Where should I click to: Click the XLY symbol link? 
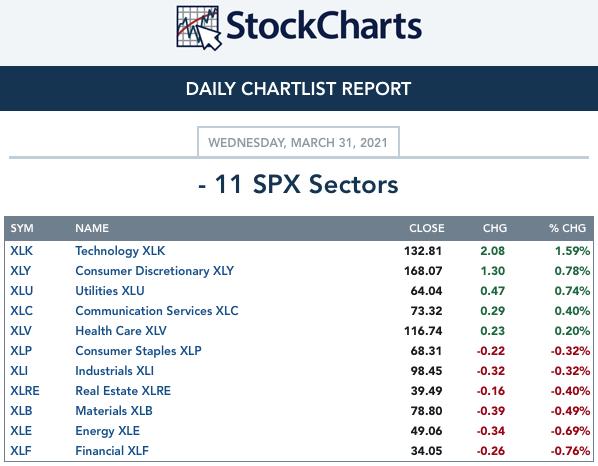[x=20, y=271]
